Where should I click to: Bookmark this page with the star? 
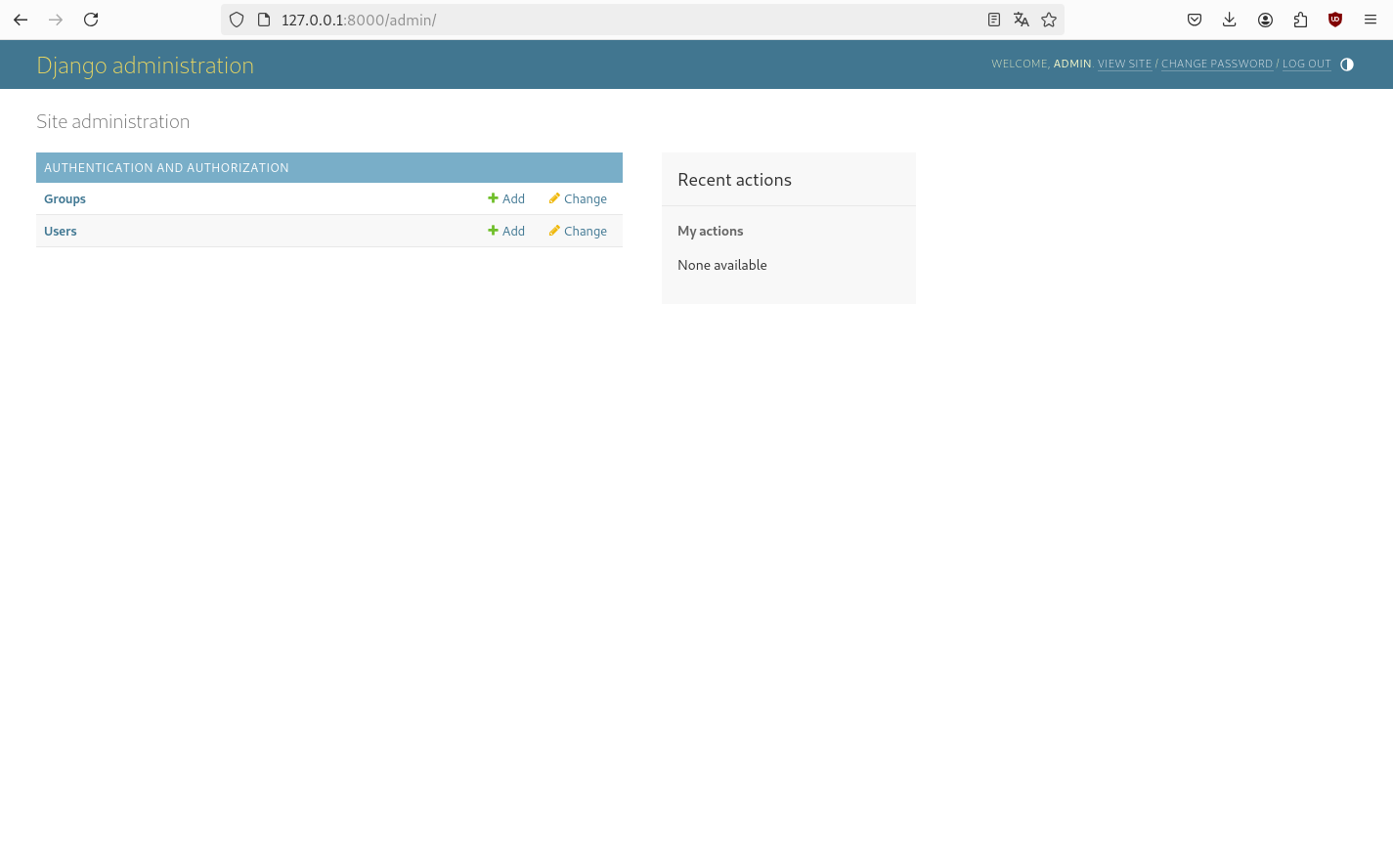click(1049, 20)
